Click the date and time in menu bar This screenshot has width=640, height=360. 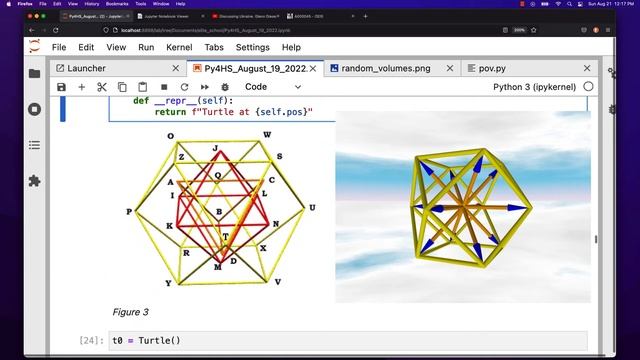coord(611,4)
